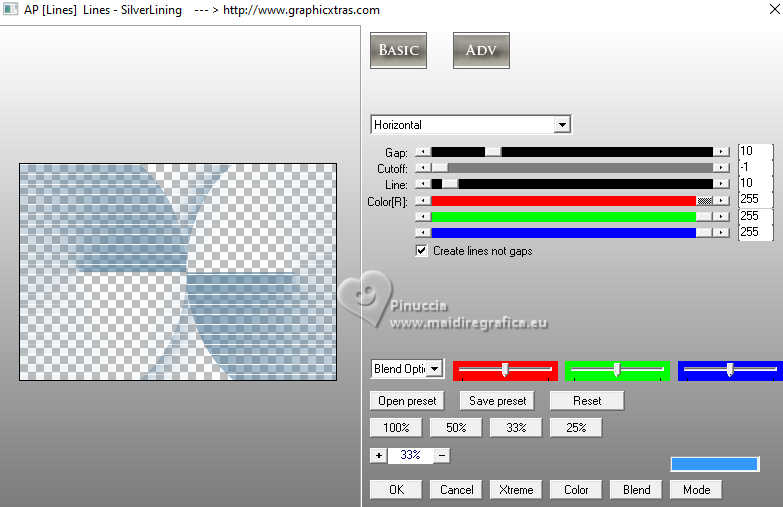Click the blue color value field
Screen dimensions: 783x507
coord(755,232)
